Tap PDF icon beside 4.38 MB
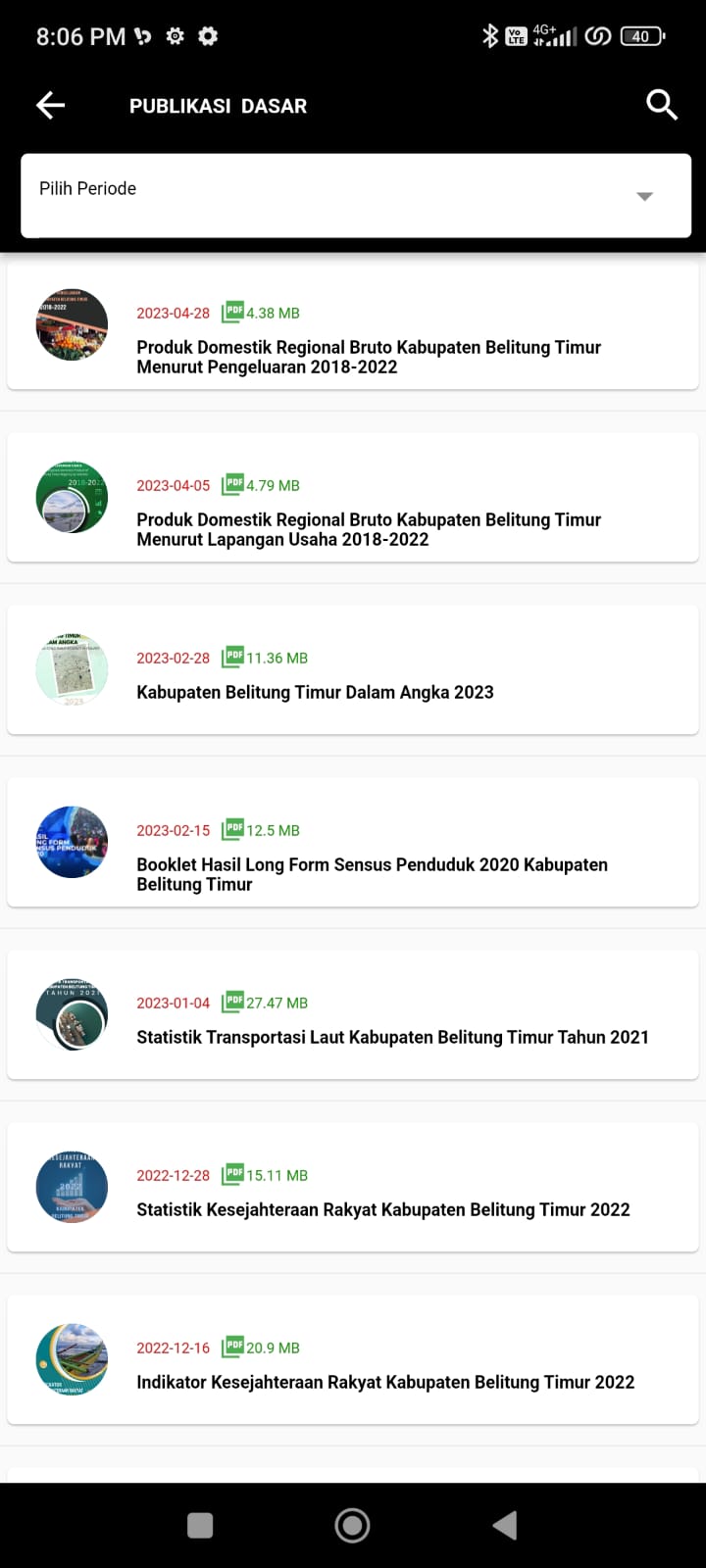Image resolution: width=706 pixels, height=1568 pixels. click(x=232, y=313)
